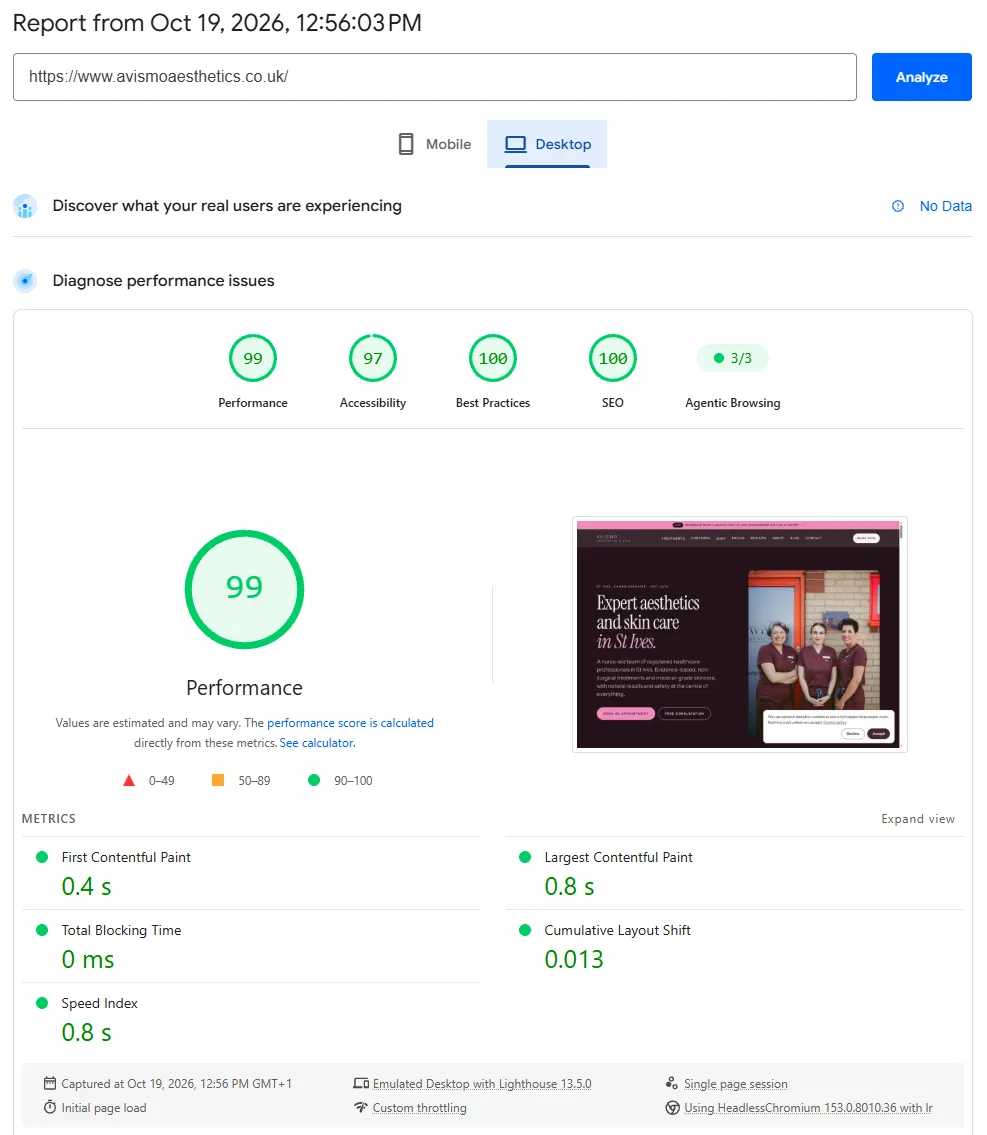The height and width of the screenshot is (1135, 987).
Task: Click the devices icon beside Emulated Desktop
Action: click(x=361, y=1084)
